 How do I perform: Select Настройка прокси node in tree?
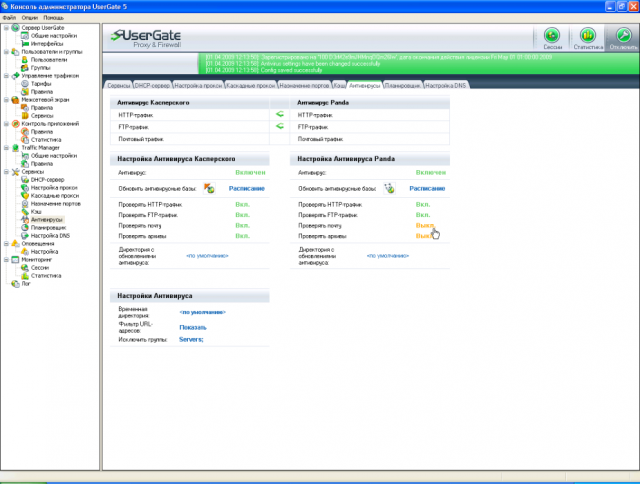pos(54,188)
